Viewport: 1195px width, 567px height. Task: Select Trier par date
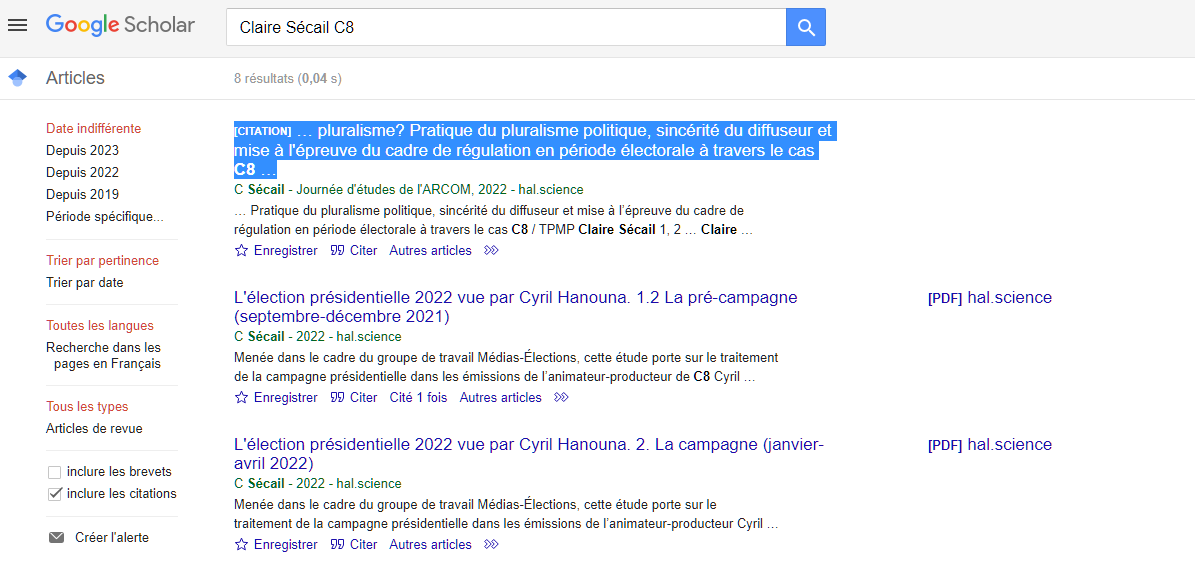85,283
